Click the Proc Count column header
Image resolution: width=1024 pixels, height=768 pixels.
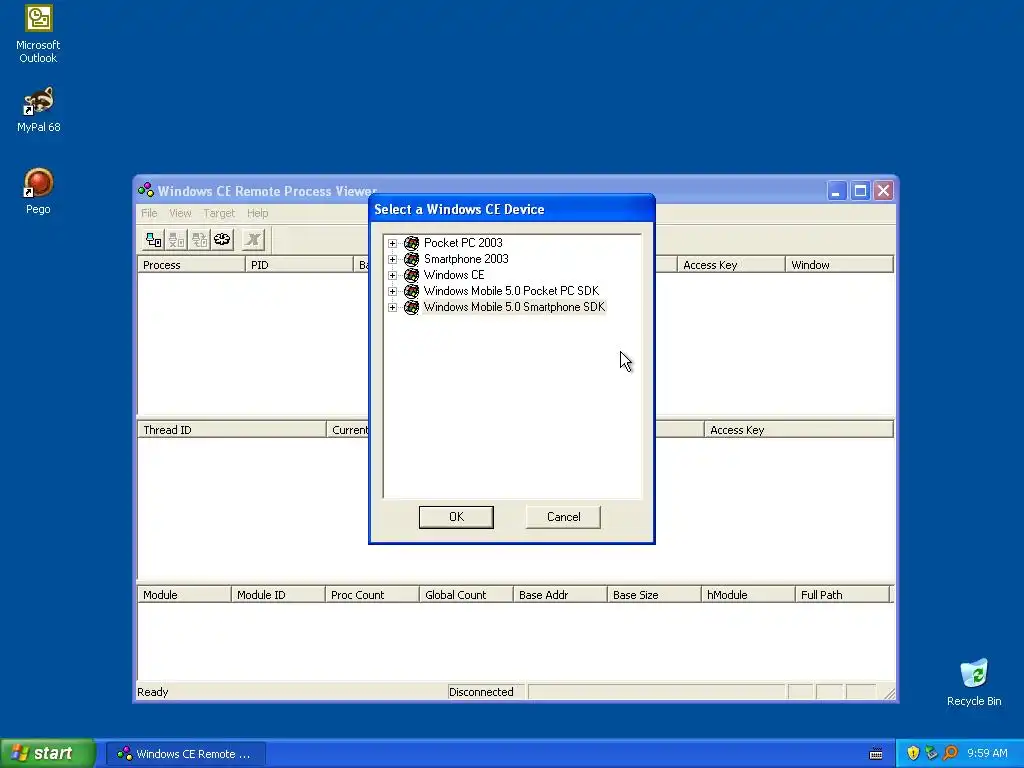pyautogui.click(x=372, y=595)
